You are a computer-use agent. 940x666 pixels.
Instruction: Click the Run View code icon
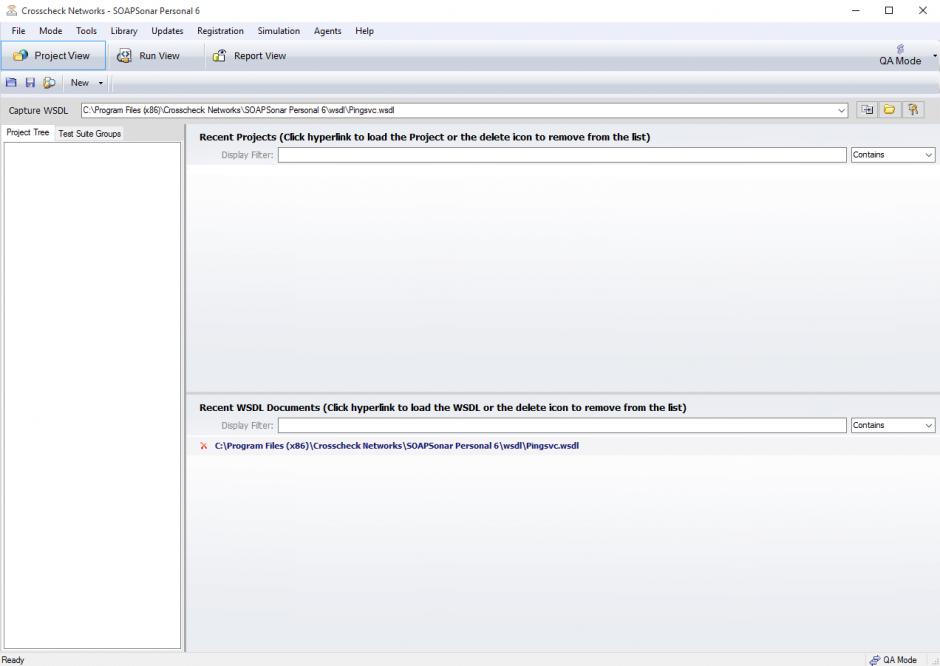coord(124,56)
